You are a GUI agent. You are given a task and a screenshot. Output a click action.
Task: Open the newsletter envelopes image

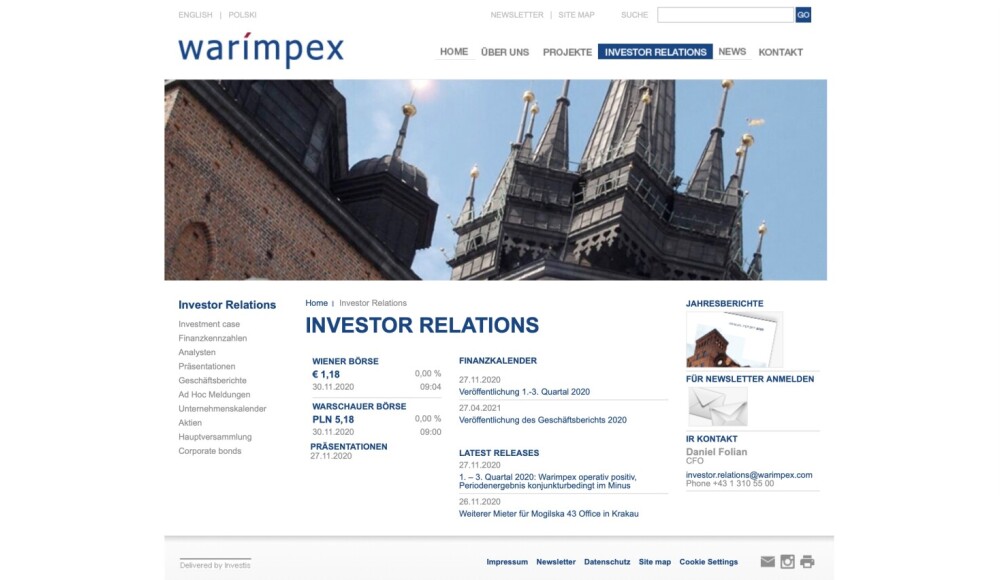pos(717,407)
